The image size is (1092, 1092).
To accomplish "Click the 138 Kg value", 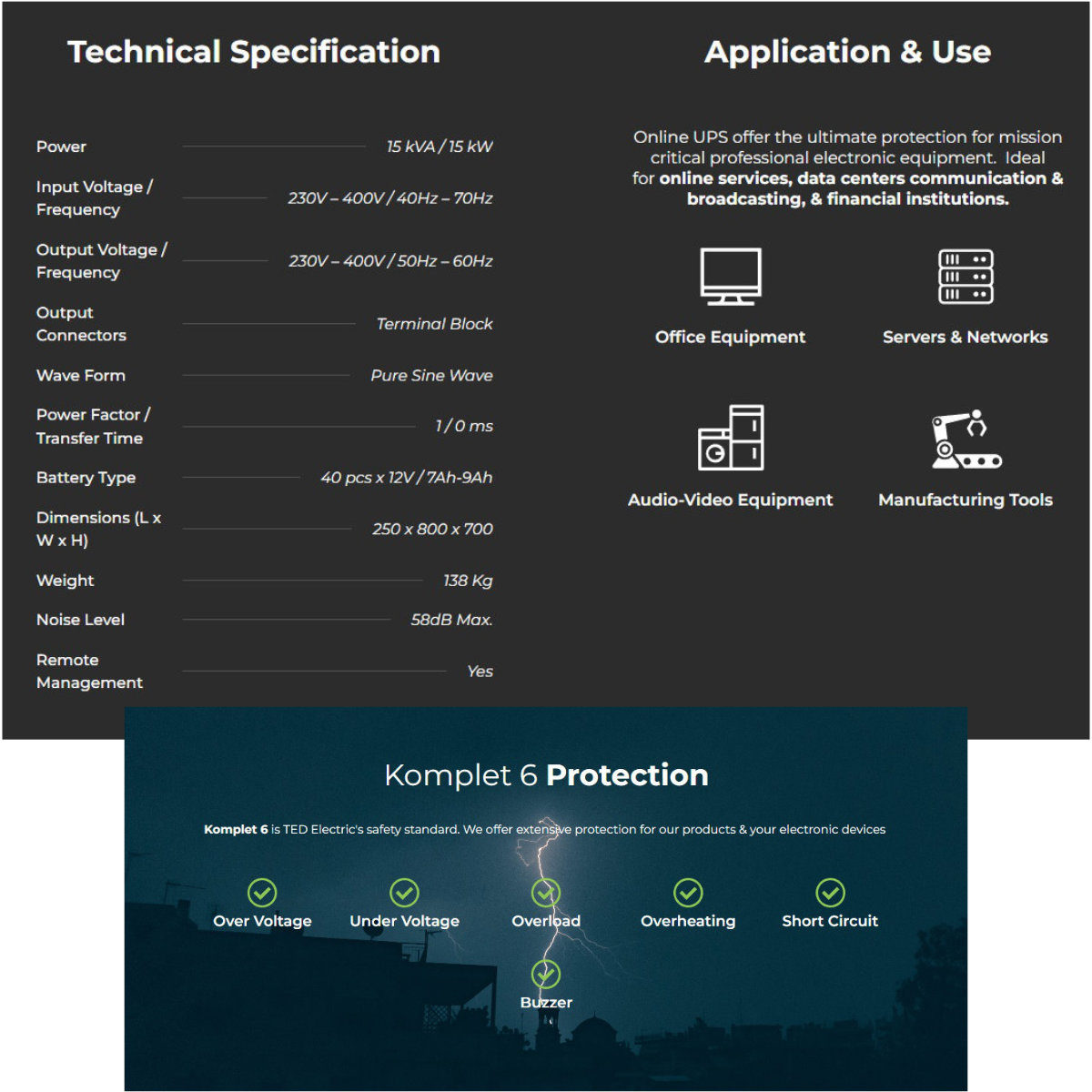I will coord(468,581).
